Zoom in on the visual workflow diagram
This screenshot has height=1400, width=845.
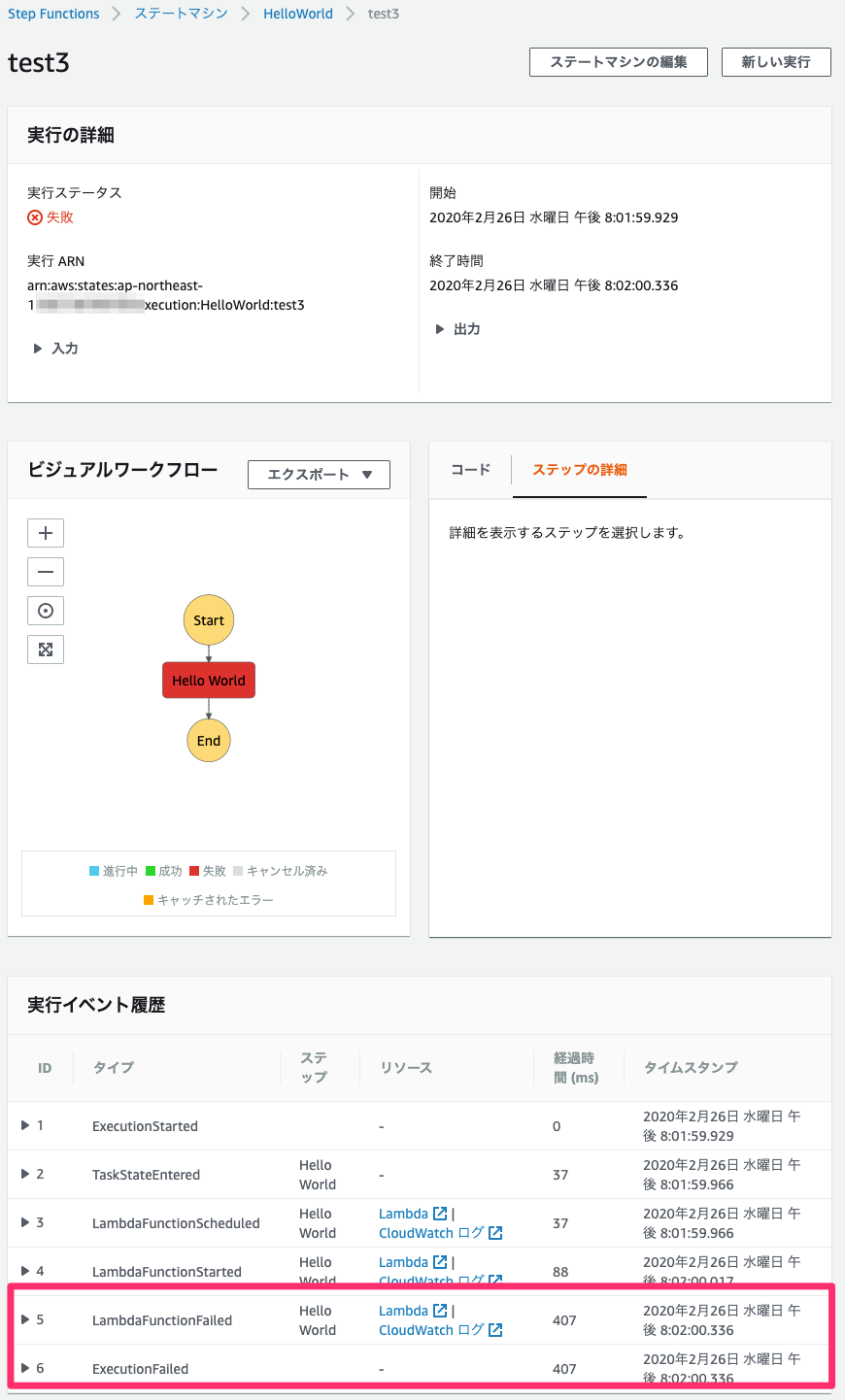point(45,532)
